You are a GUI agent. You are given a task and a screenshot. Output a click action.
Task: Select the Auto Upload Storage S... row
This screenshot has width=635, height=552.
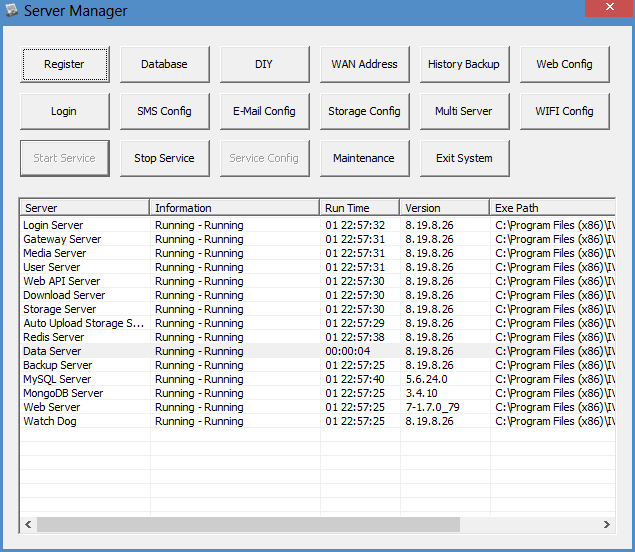(318, 323)
